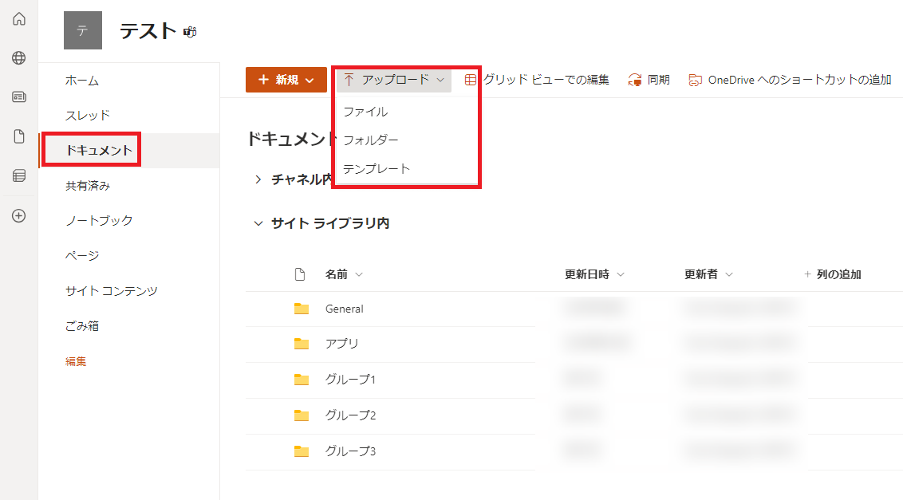
Task: Click the テスト site logo tile
Action: (82, 31)
